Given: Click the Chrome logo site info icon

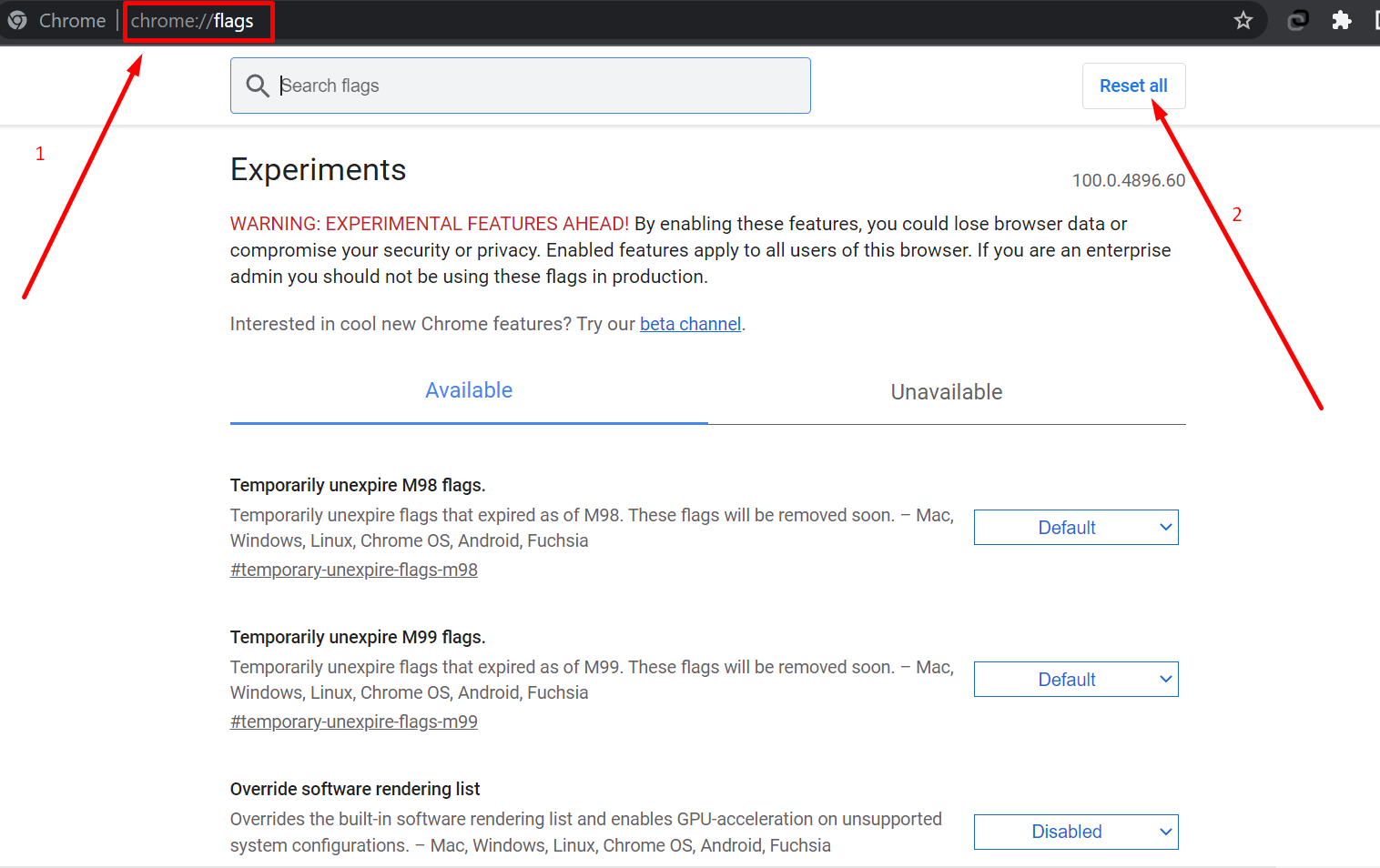Looking at the screenshot, I should (x=17, y=20).
